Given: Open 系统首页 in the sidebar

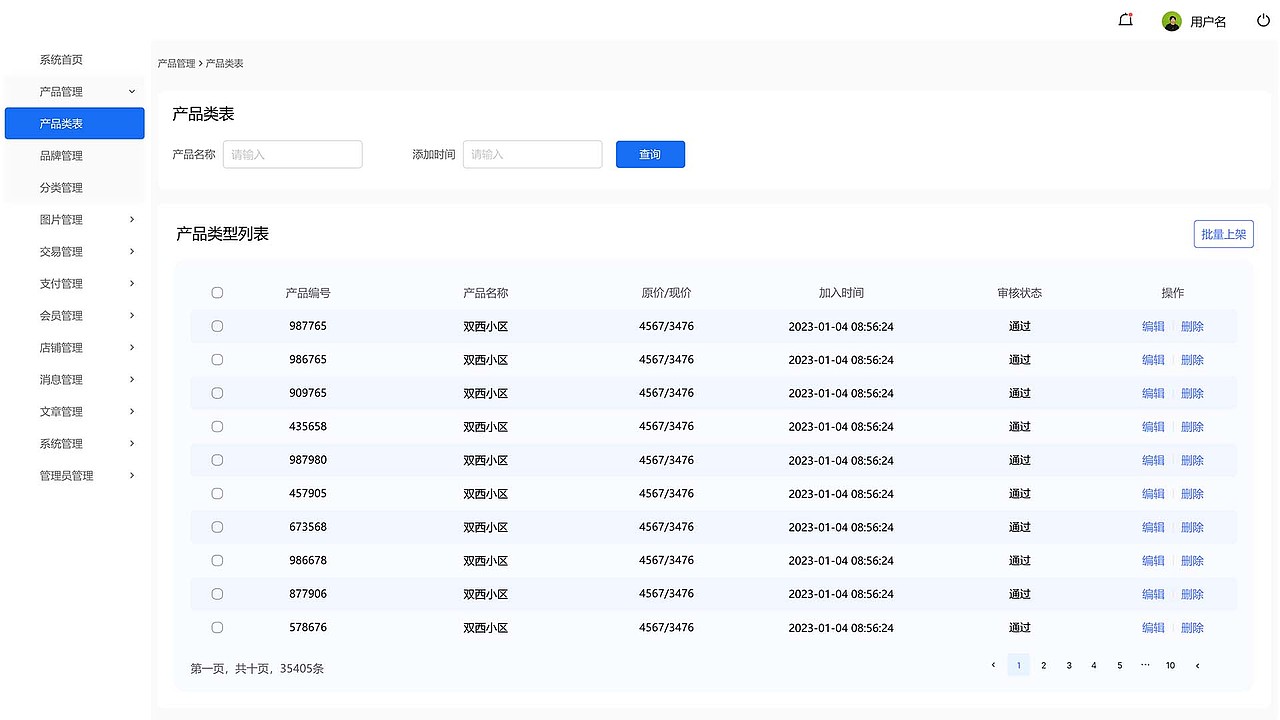Looking at the screenshot, I should click(61, 60).
